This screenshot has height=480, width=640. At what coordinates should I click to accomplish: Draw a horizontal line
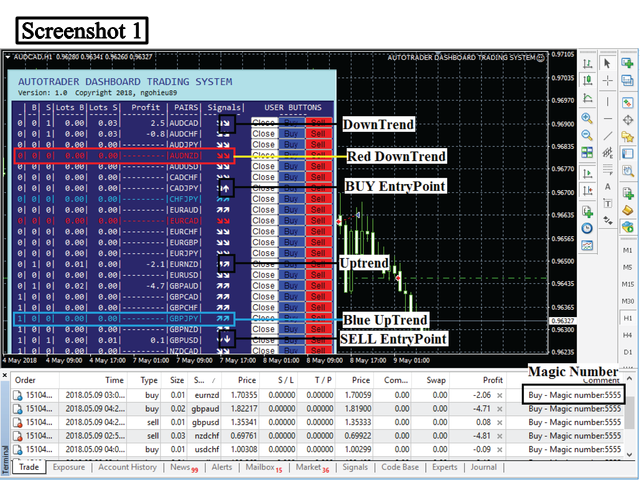[x=607, y=118]
